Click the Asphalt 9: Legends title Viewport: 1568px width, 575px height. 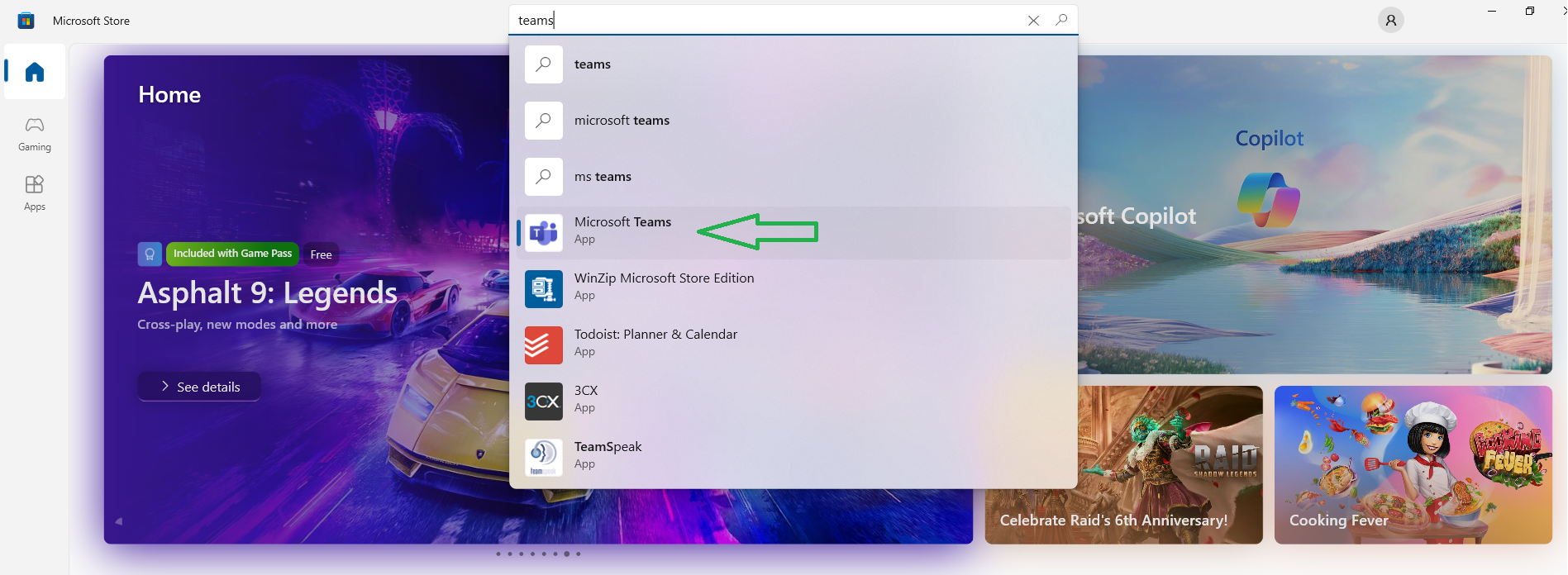(x=268, y=293)
